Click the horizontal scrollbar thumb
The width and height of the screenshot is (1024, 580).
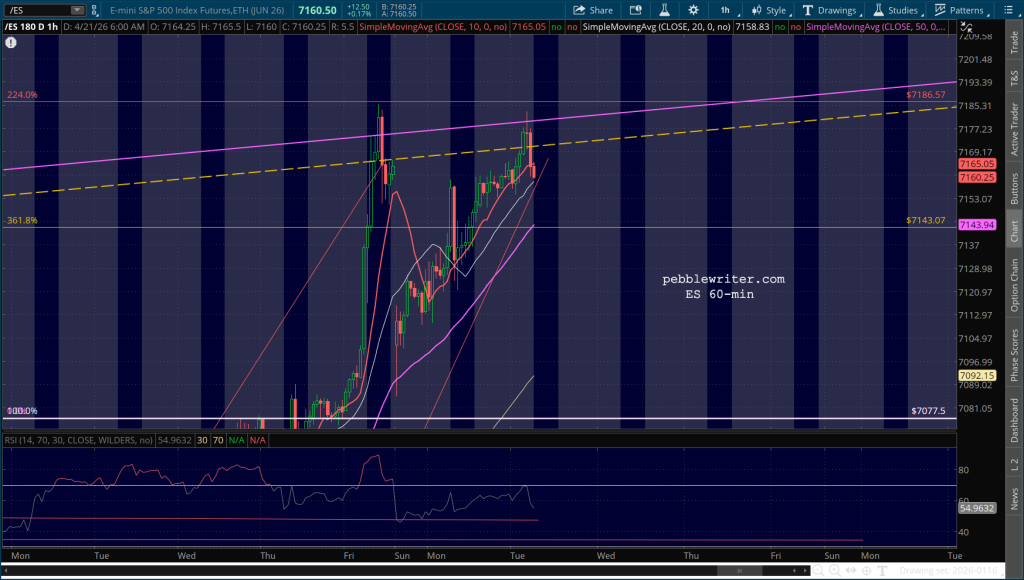(x=740, y=571)
